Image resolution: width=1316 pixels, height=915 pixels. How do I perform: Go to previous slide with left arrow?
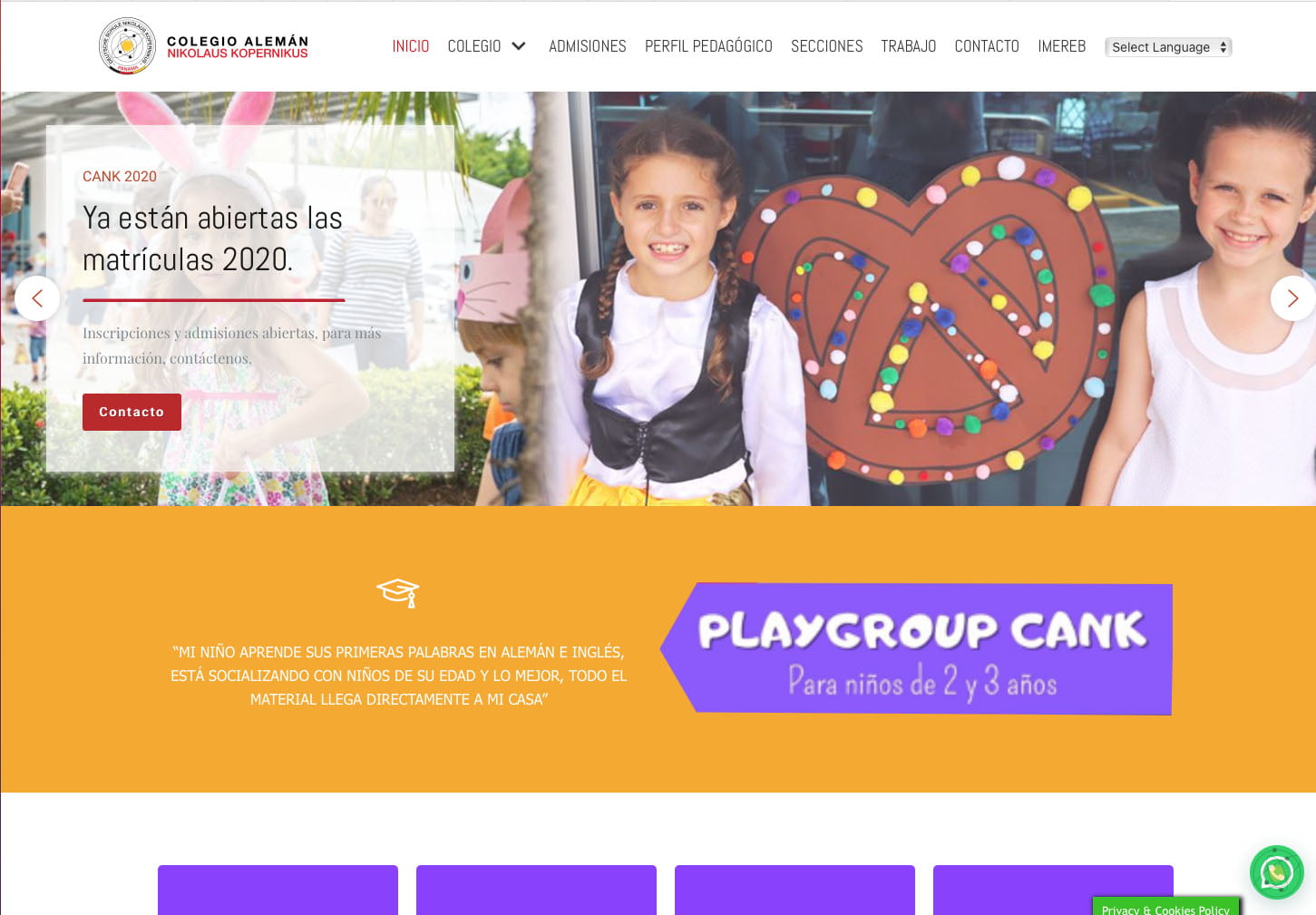tap(37, 297)
